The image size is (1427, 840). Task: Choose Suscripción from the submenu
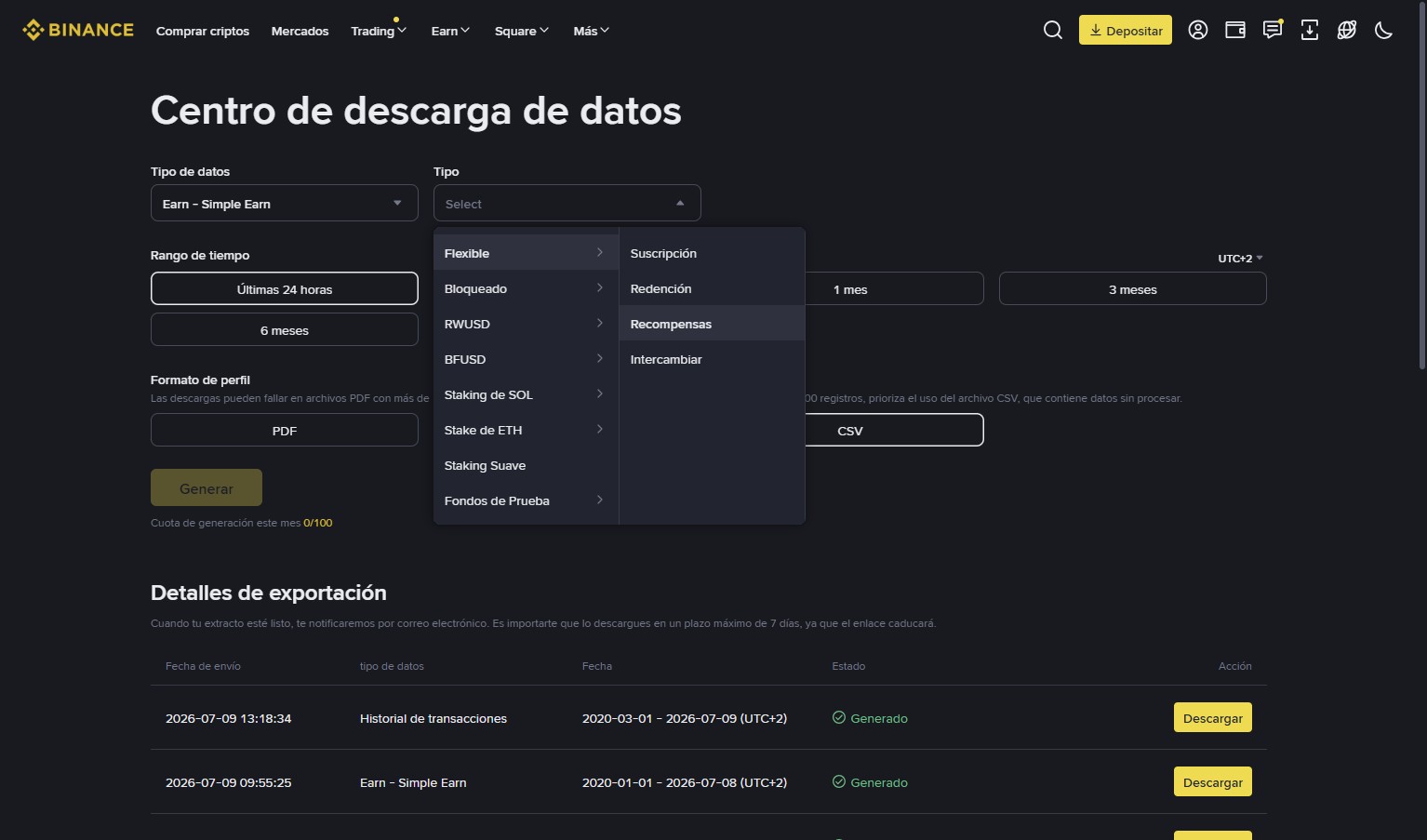[712, 253]
